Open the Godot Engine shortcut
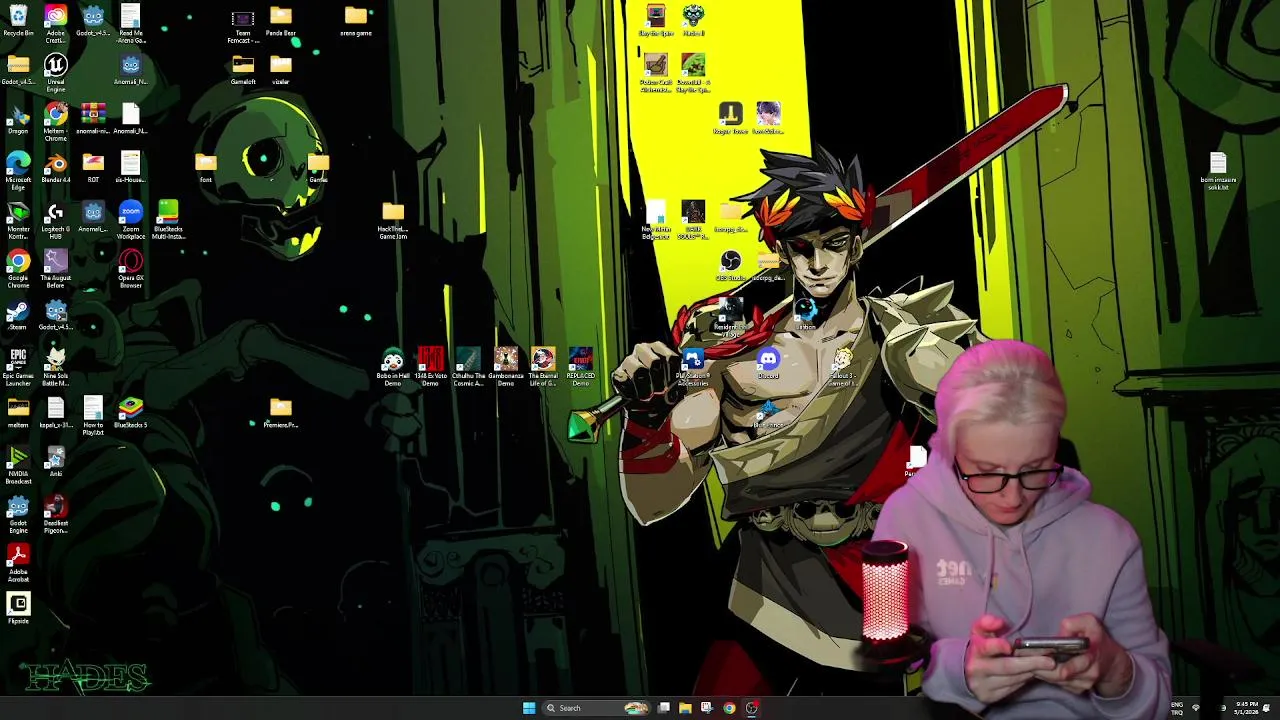 click(x=18, y=514)
